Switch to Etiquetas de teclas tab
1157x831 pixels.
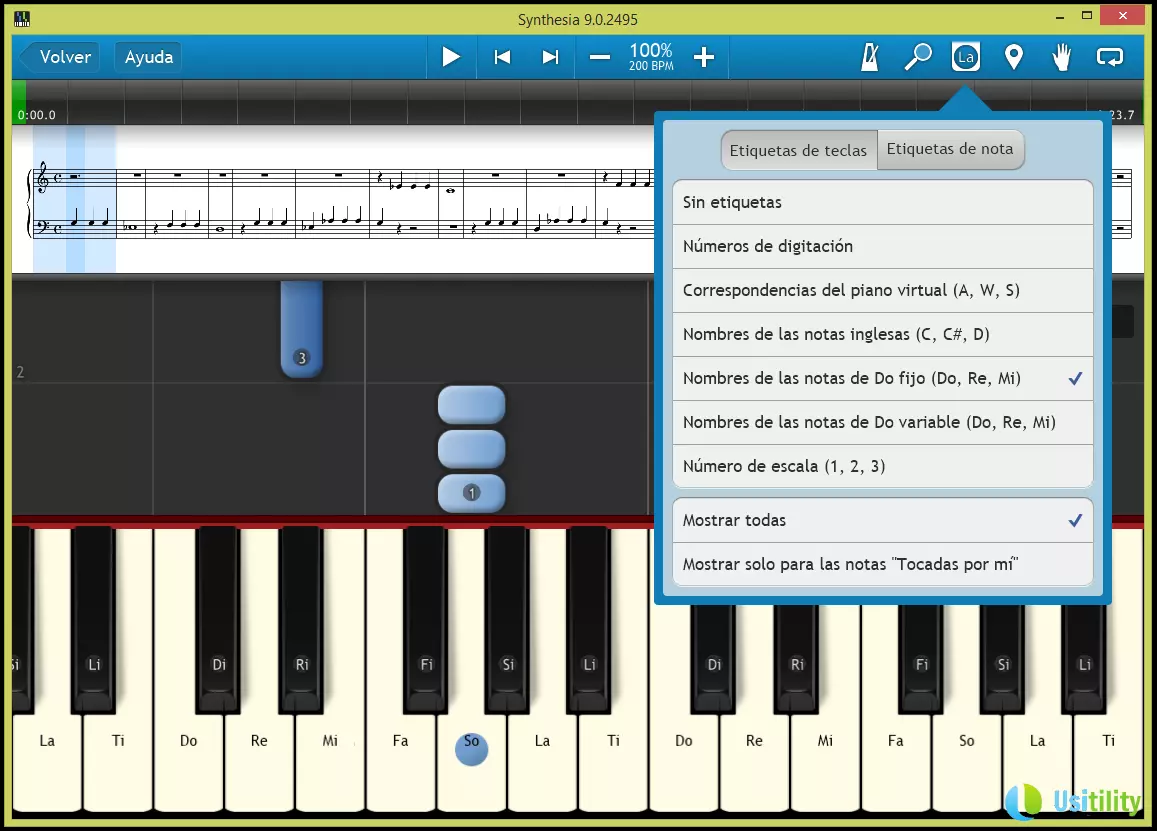[x=798, y=150]
